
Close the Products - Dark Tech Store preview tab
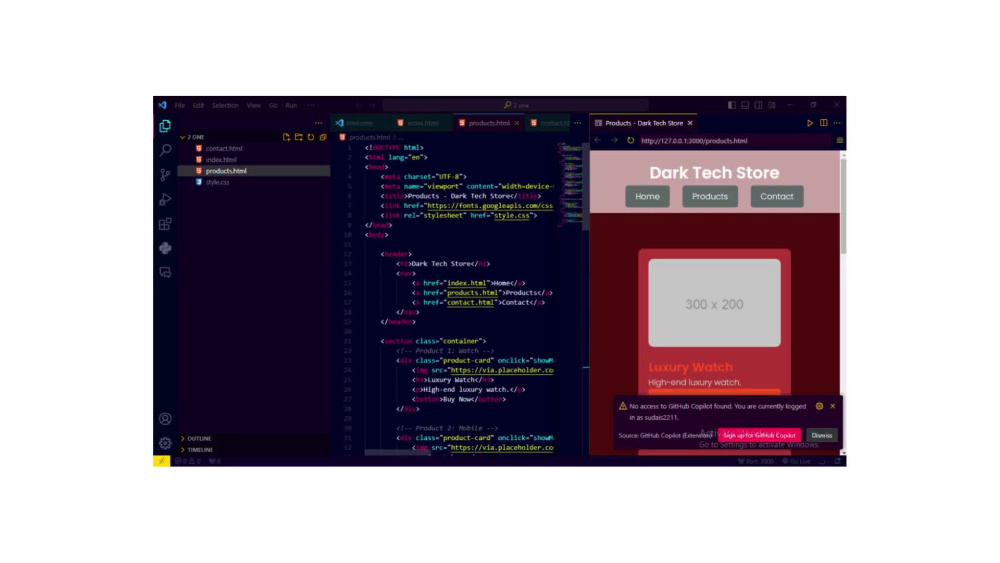[x=690, y=123]
